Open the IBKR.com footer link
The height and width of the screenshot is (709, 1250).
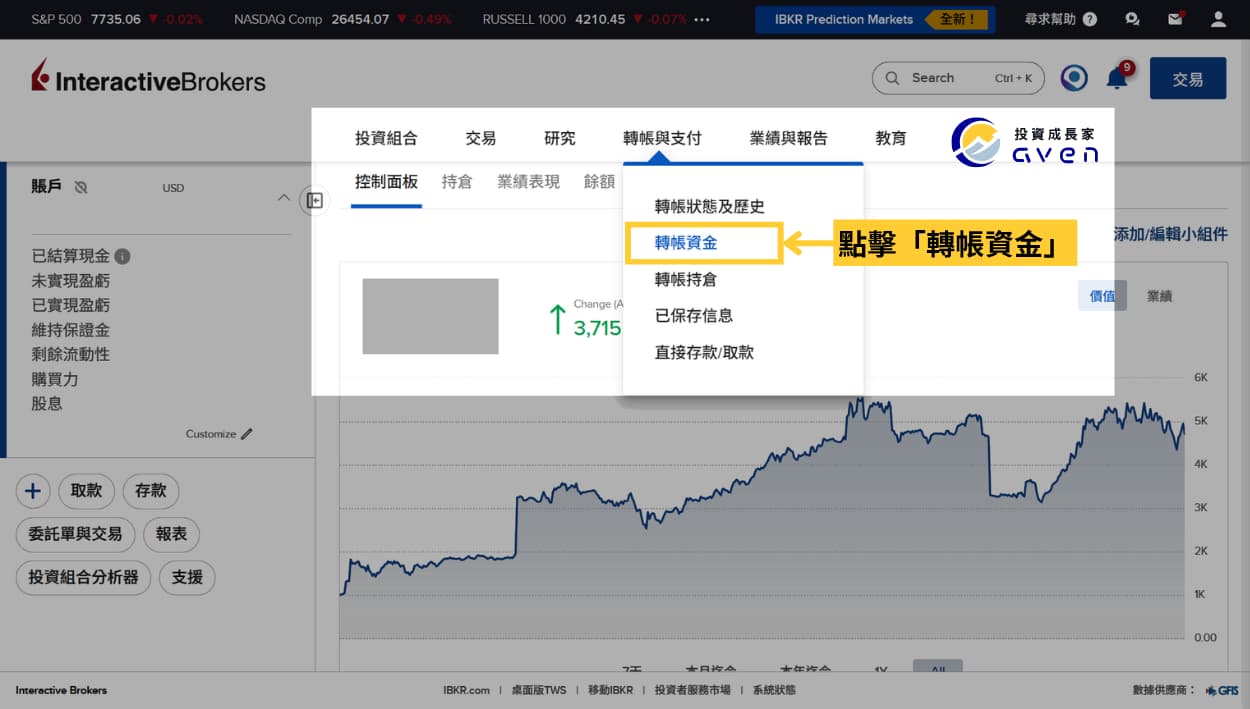pos(467,690)
